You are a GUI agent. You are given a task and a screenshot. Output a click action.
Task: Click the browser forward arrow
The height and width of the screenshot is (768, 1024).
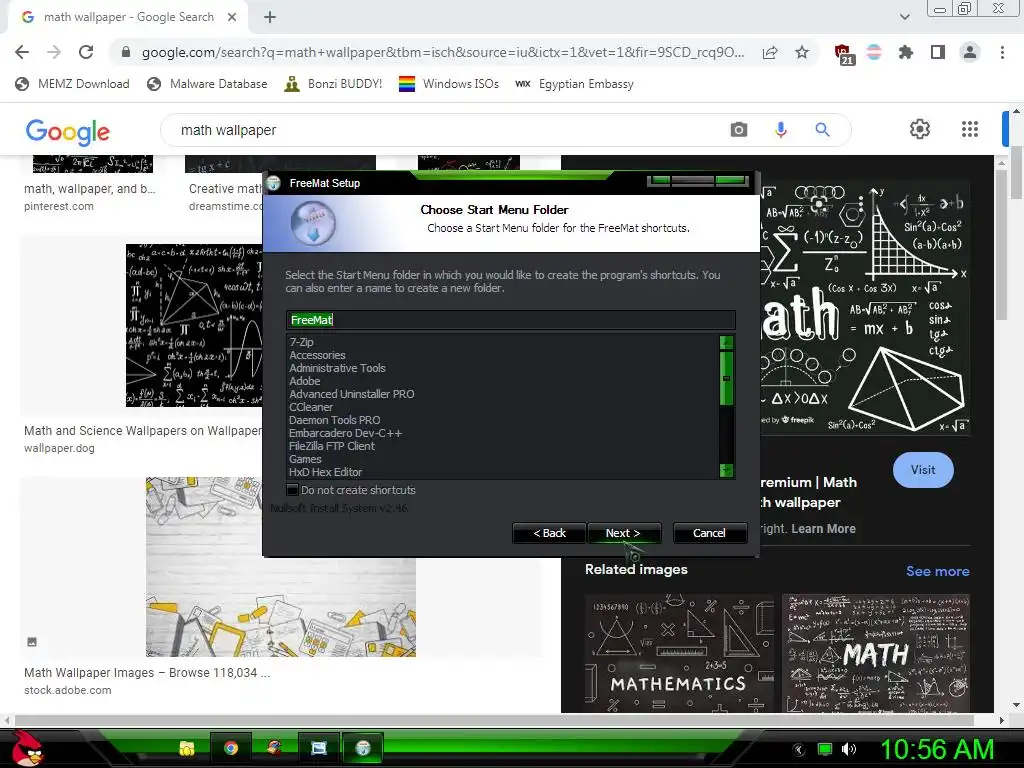(54, 52)
